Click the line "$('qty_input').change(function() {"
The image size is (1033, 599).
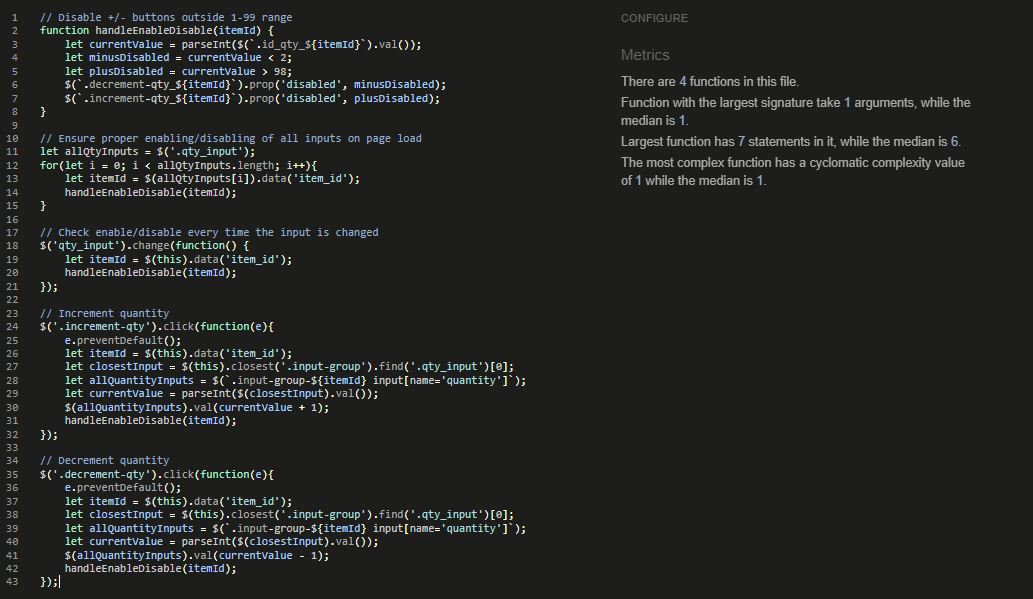pos(144,245)
